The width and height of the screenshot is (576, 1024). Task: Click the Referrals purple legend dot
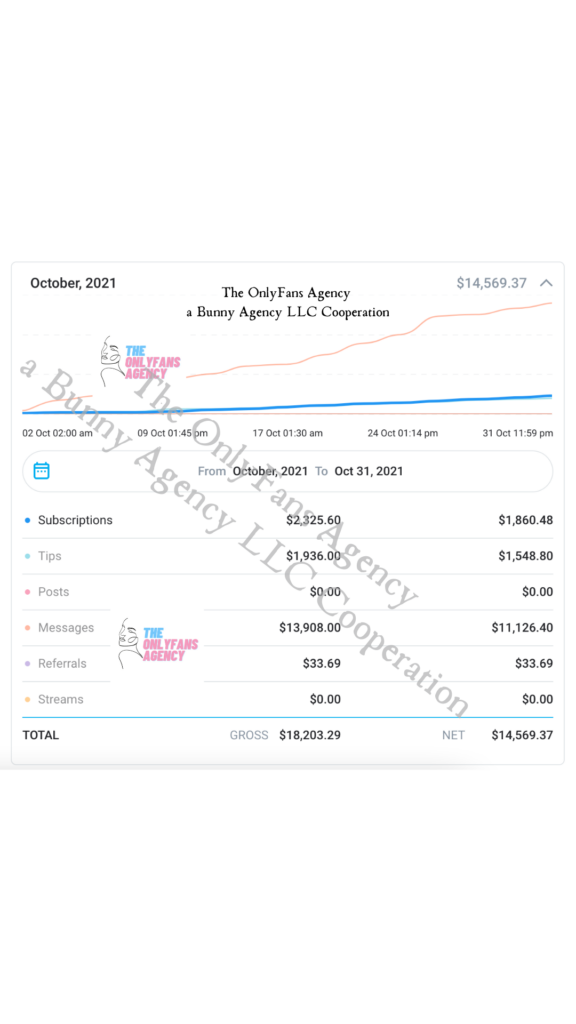(x=27, y=664)
